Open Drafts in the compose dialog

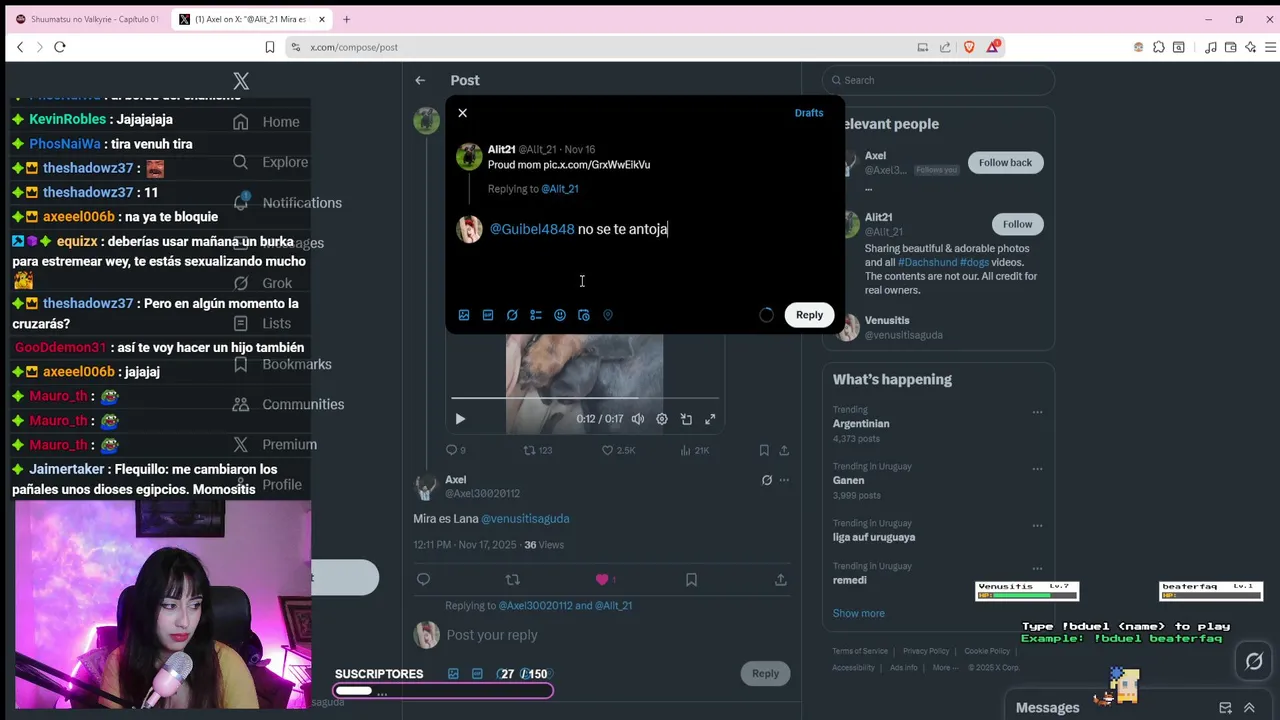point(809,113)
